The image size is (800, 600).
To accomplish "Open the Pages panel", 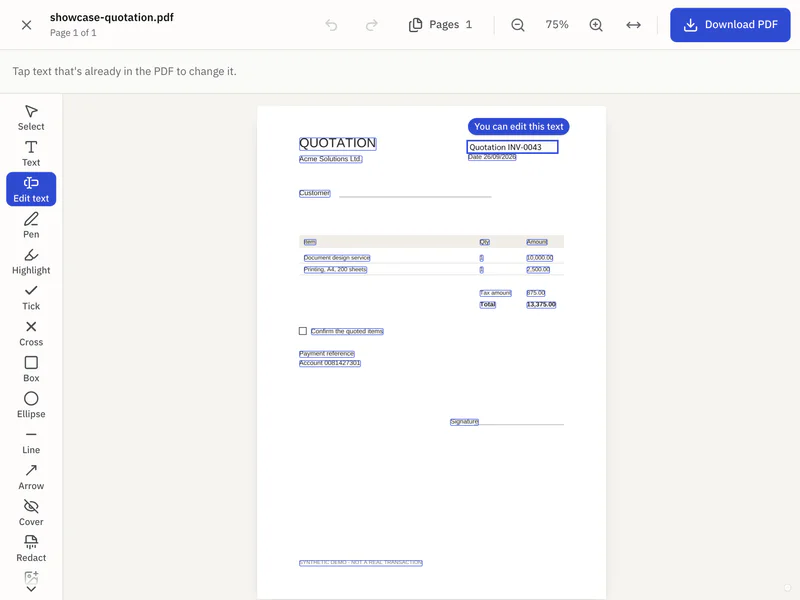I will pyautogui.click(x=441, y=24).
